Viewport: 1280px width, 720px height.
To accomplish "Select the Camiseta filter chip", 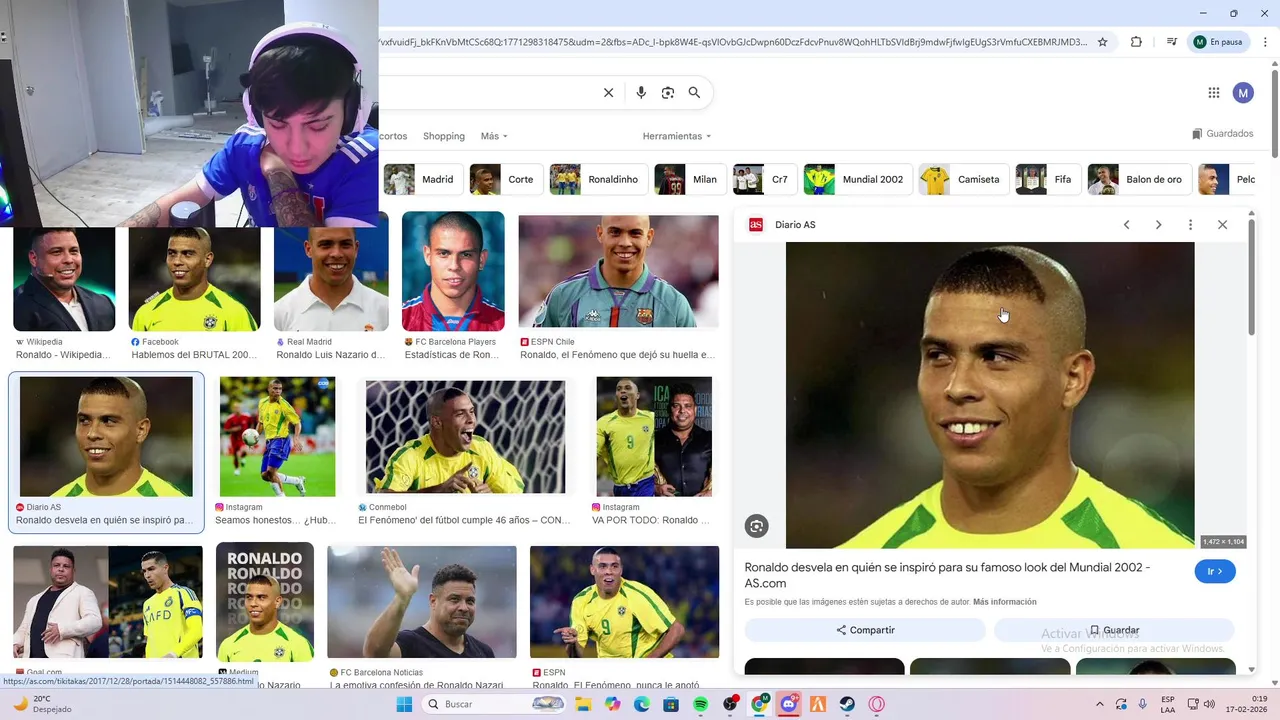I will coord(962,180).
